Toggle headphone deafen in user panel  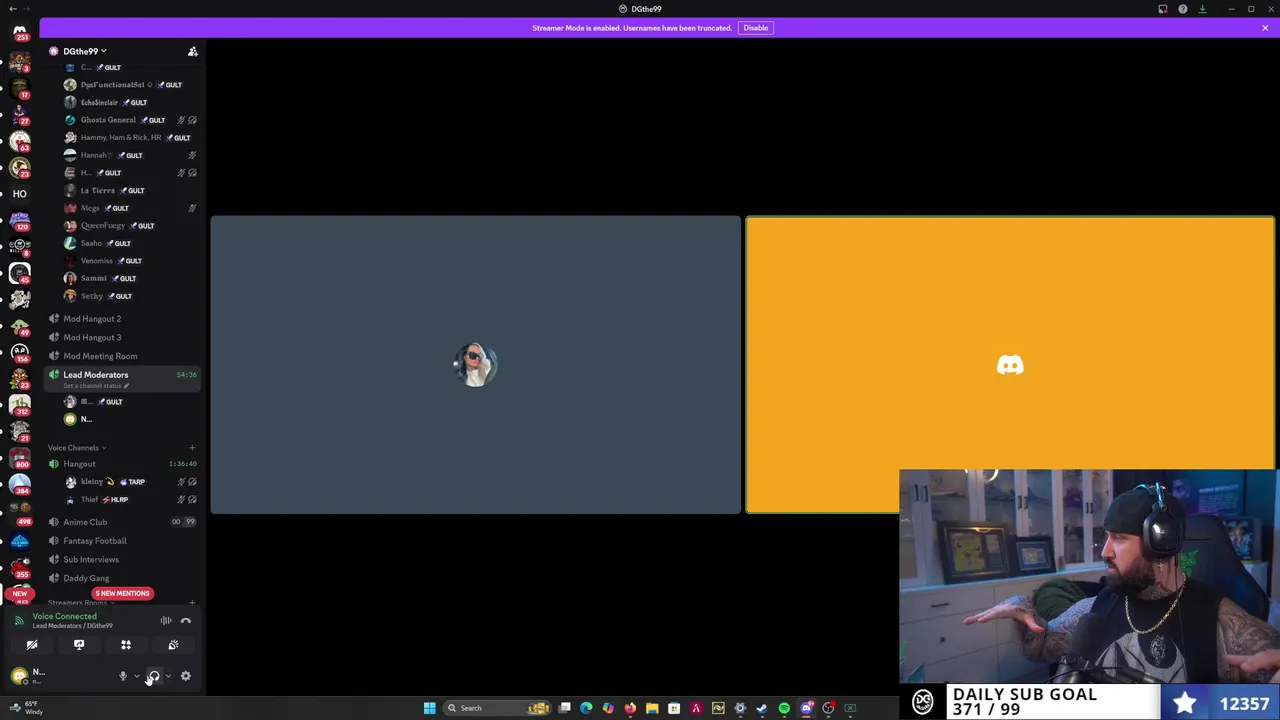click(153, 677)
